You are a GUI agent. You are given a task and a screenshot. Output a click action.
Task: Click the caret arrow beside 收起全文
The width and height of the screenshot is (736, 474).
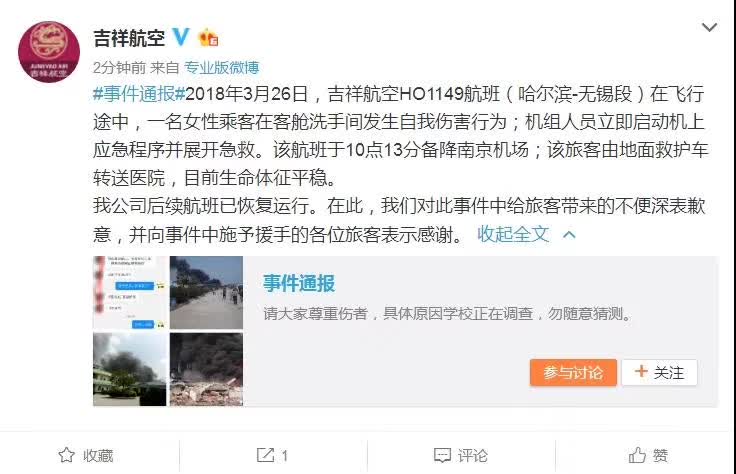[569, 234]
